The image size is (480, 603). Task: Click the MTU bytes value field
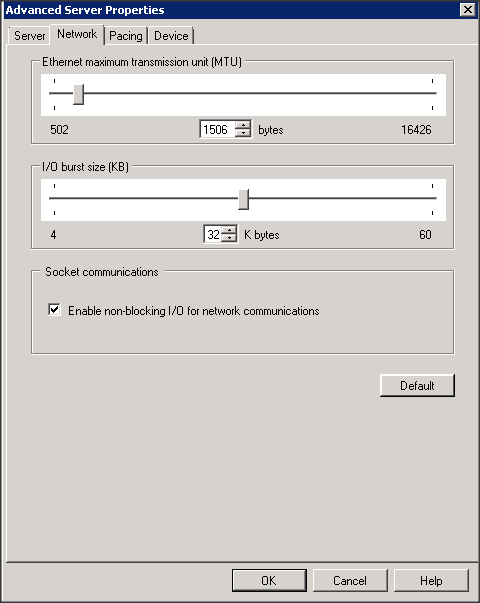(x=218, y=129)
